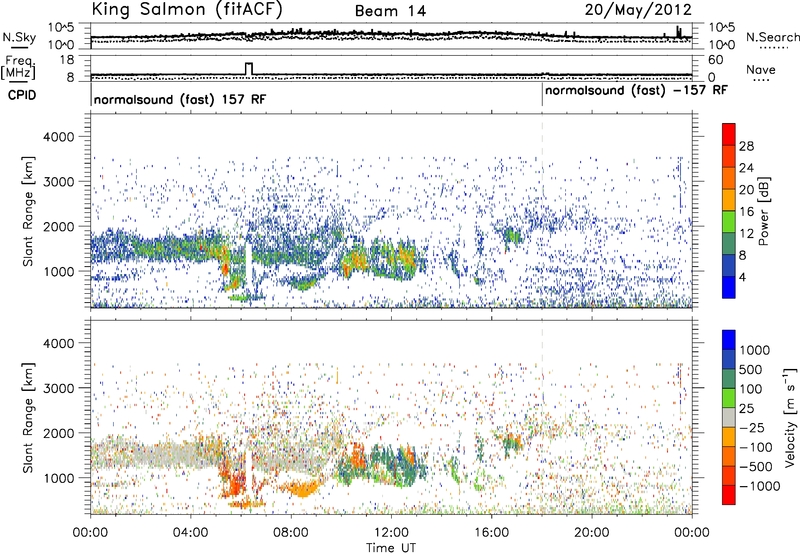Screen dimensions: 800x554
Task: Click the blue bottom of Power colorbar
Action: coord(729,289)
